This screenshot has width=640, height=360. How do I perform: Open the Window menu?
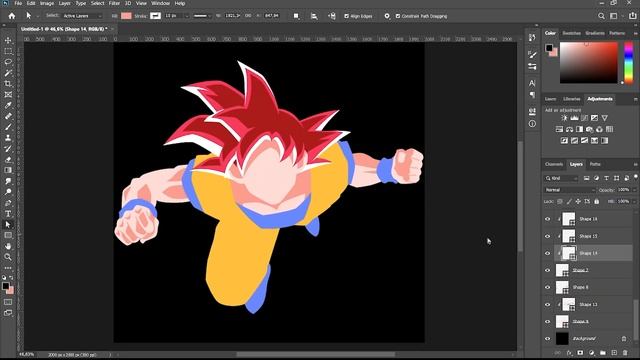(160, 3)
